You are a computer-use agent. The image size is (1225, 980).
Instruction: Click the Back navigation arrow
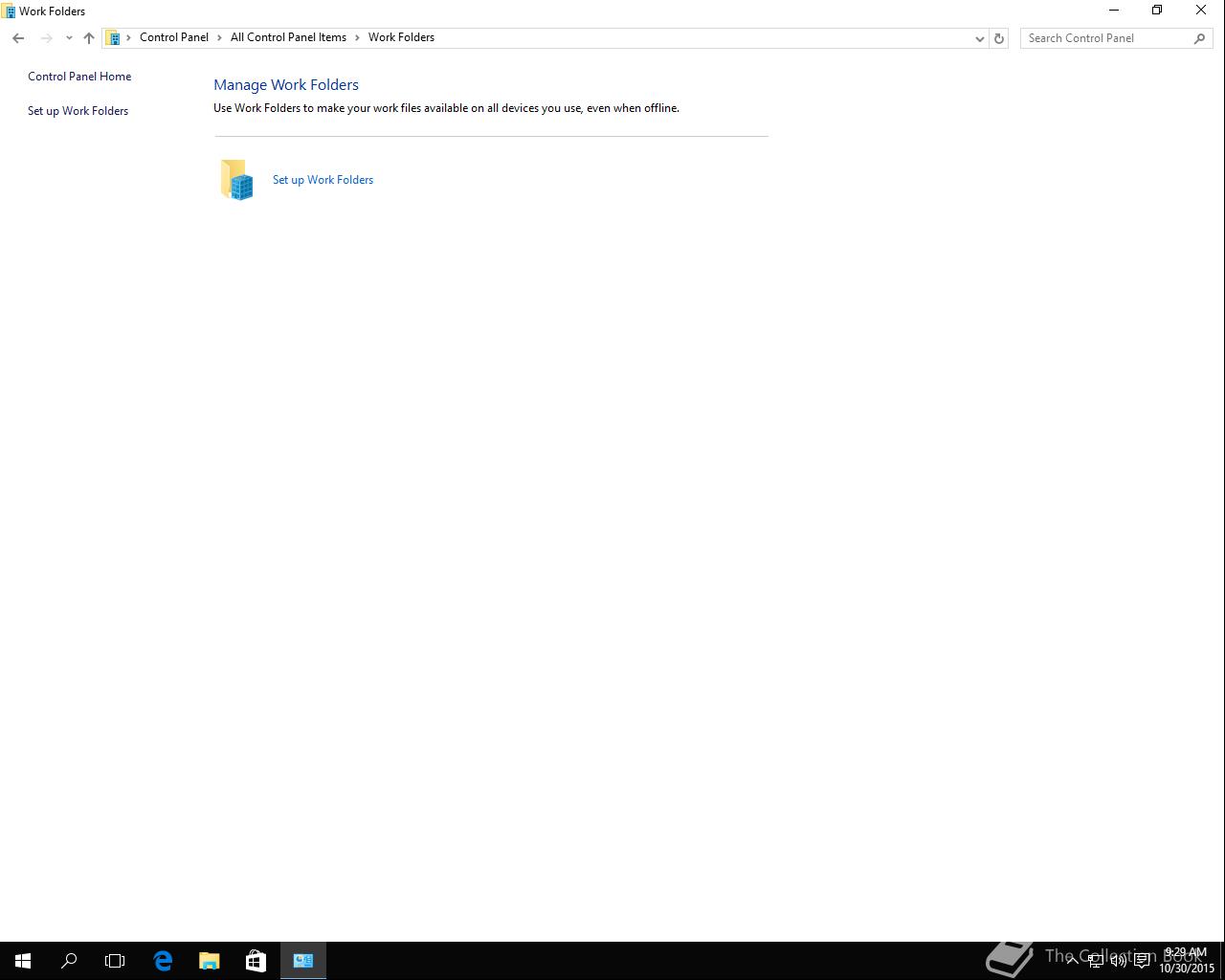coord(18,38)
